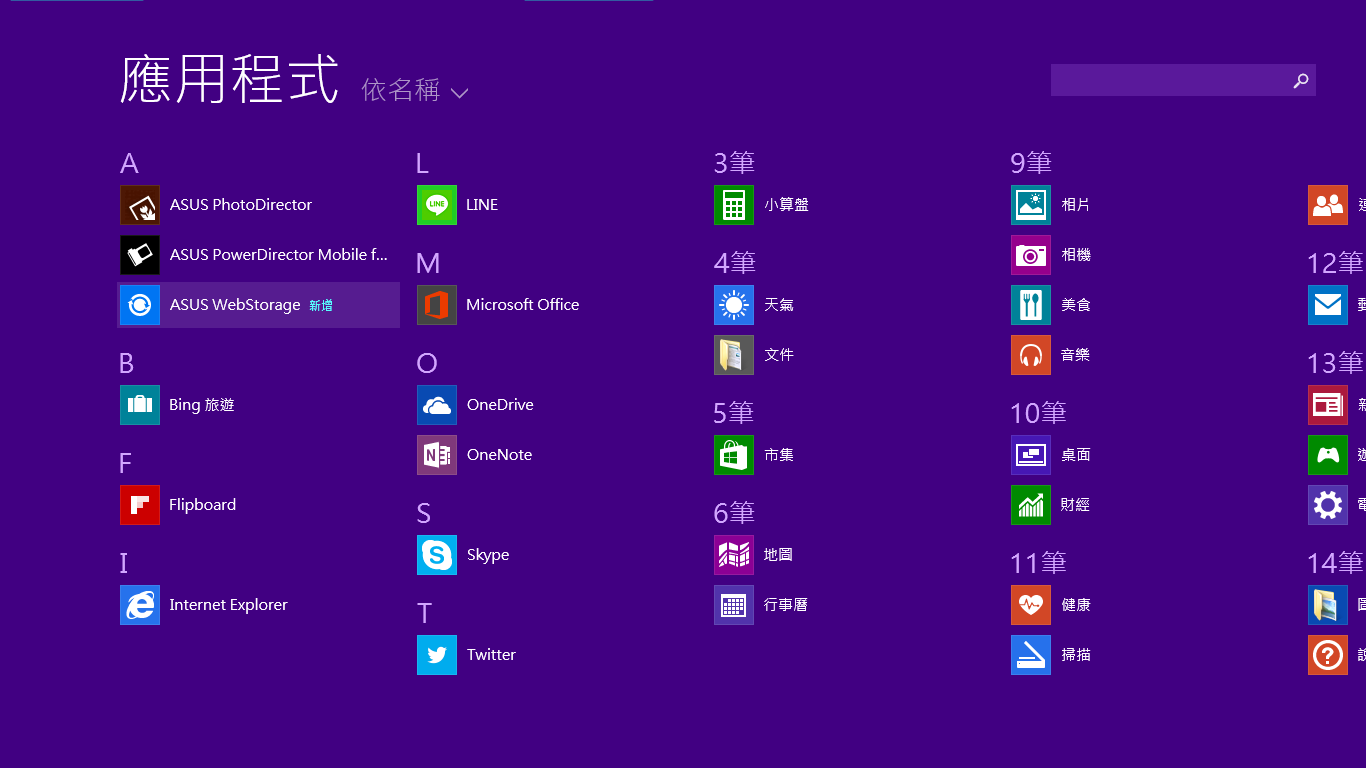The height and width of the screenshot is (768, 1366).
Task: Open the Skype app icon
Action: click(437, 555)
